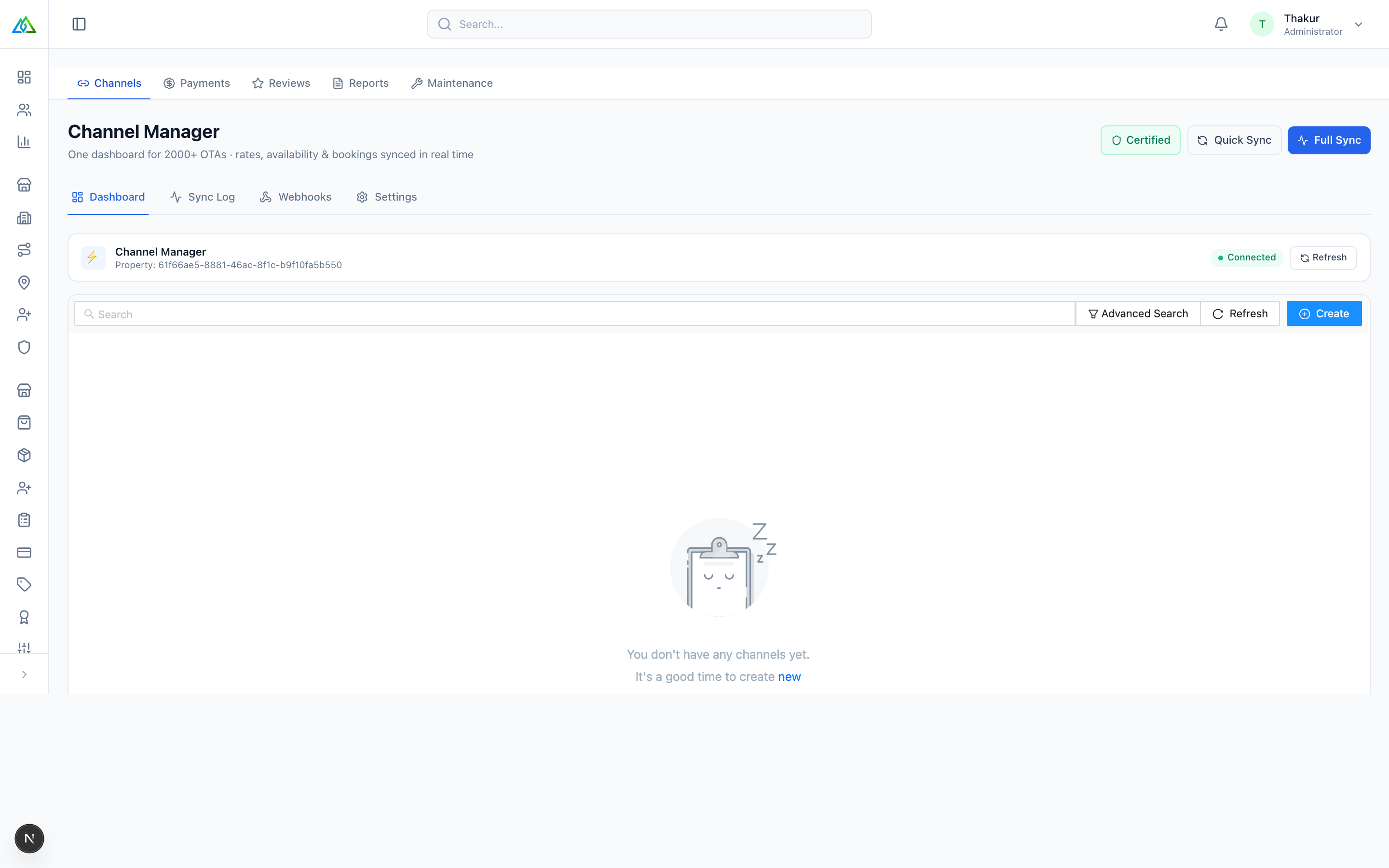The height and width of the screenshot is (868, 1389).
Task: Switch to the Reviews tab
Action: [x=281, y=83]
